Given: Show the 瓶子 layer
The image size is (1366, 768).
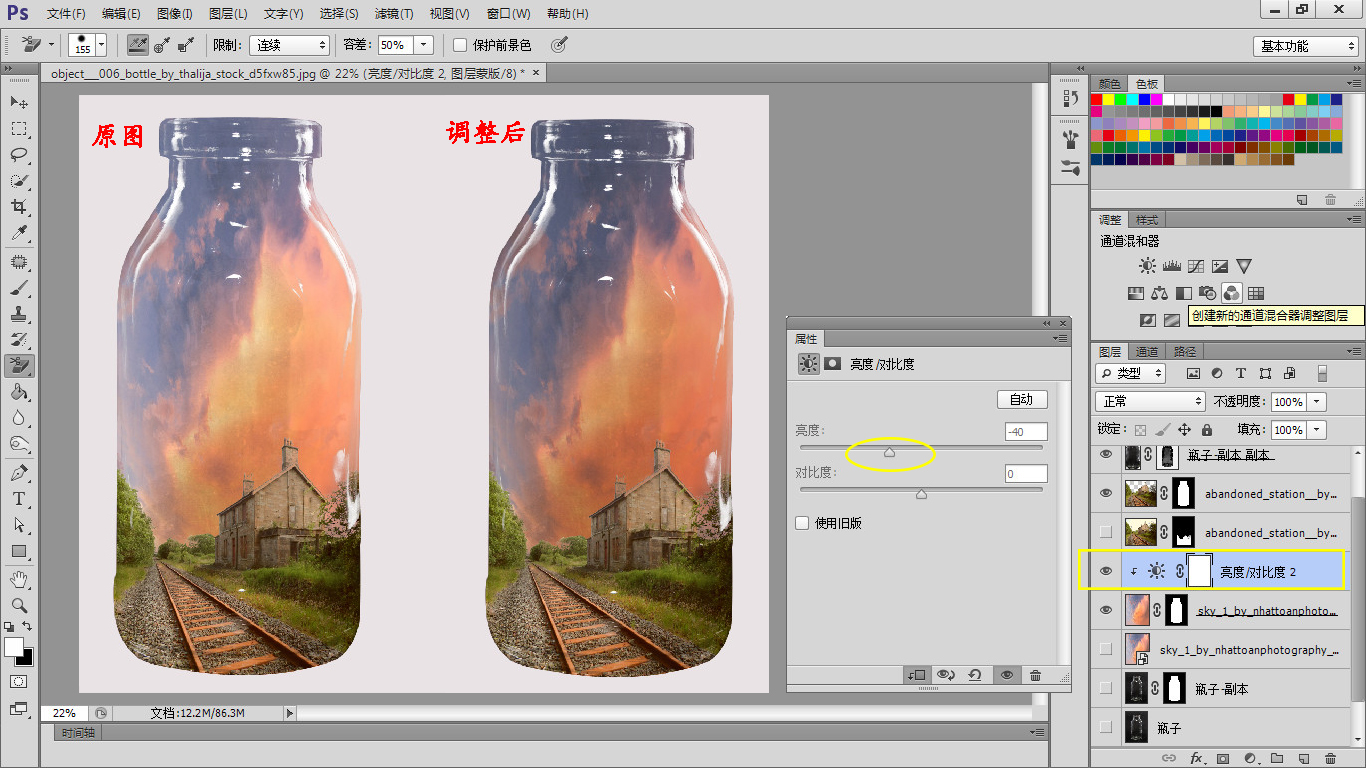Looking at the screenshot, I should tap(1105, 727).
